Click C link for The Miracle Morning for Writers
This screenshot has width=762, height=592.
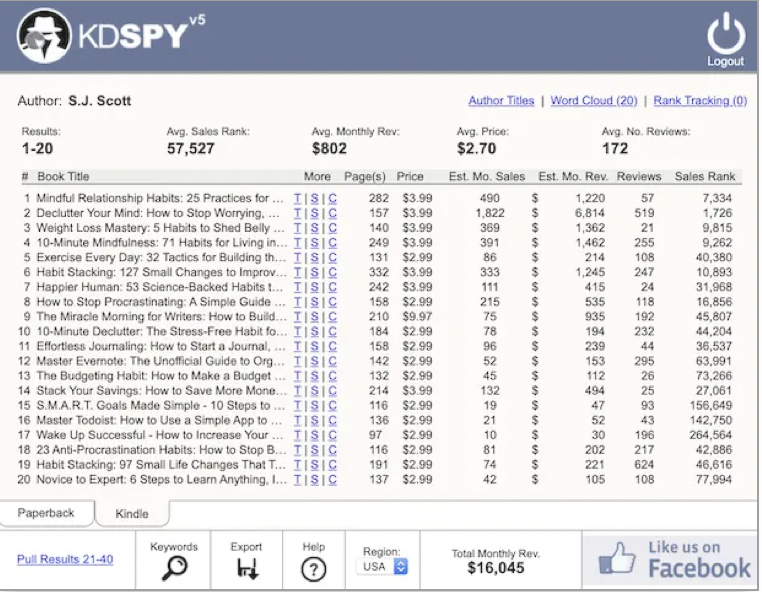pyautogui.click(x=332, y=316)
